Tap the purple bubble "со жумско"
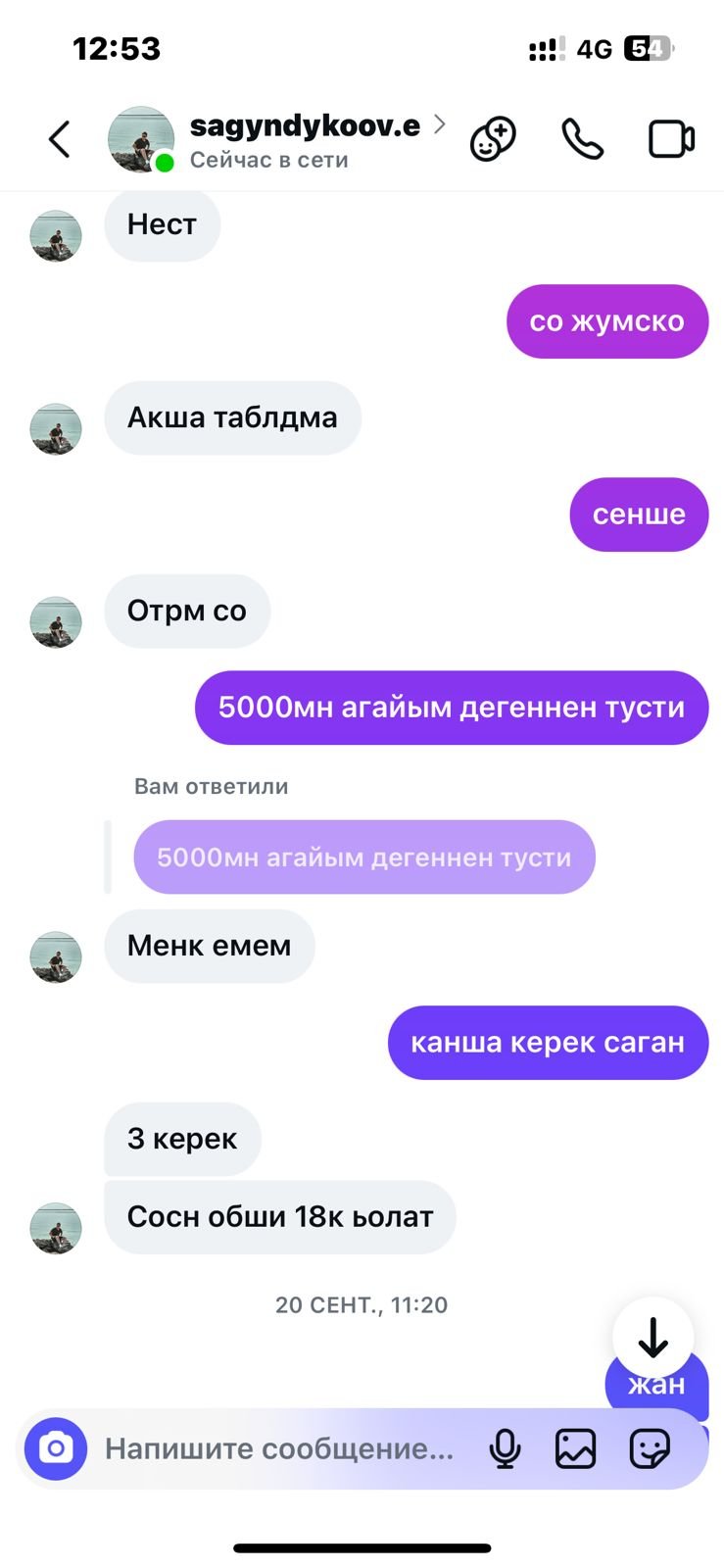 click(607, 321)
